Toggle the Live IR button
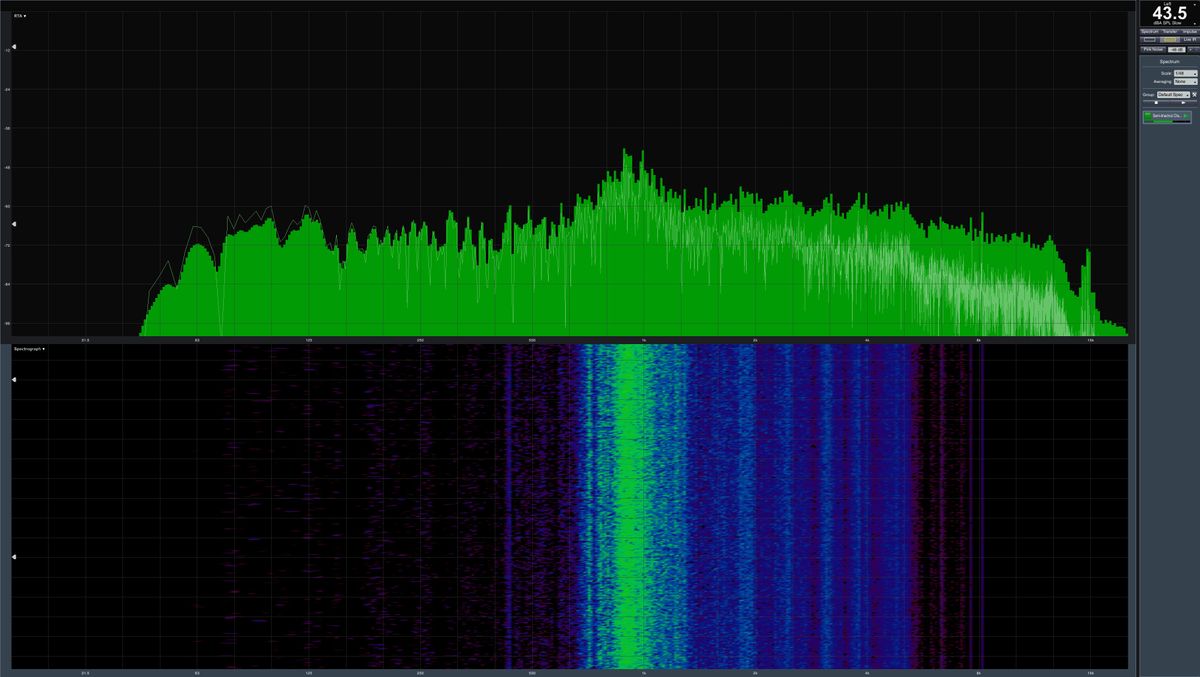Viewport: 1200px width, 677px height. [x=1191, y=40]
